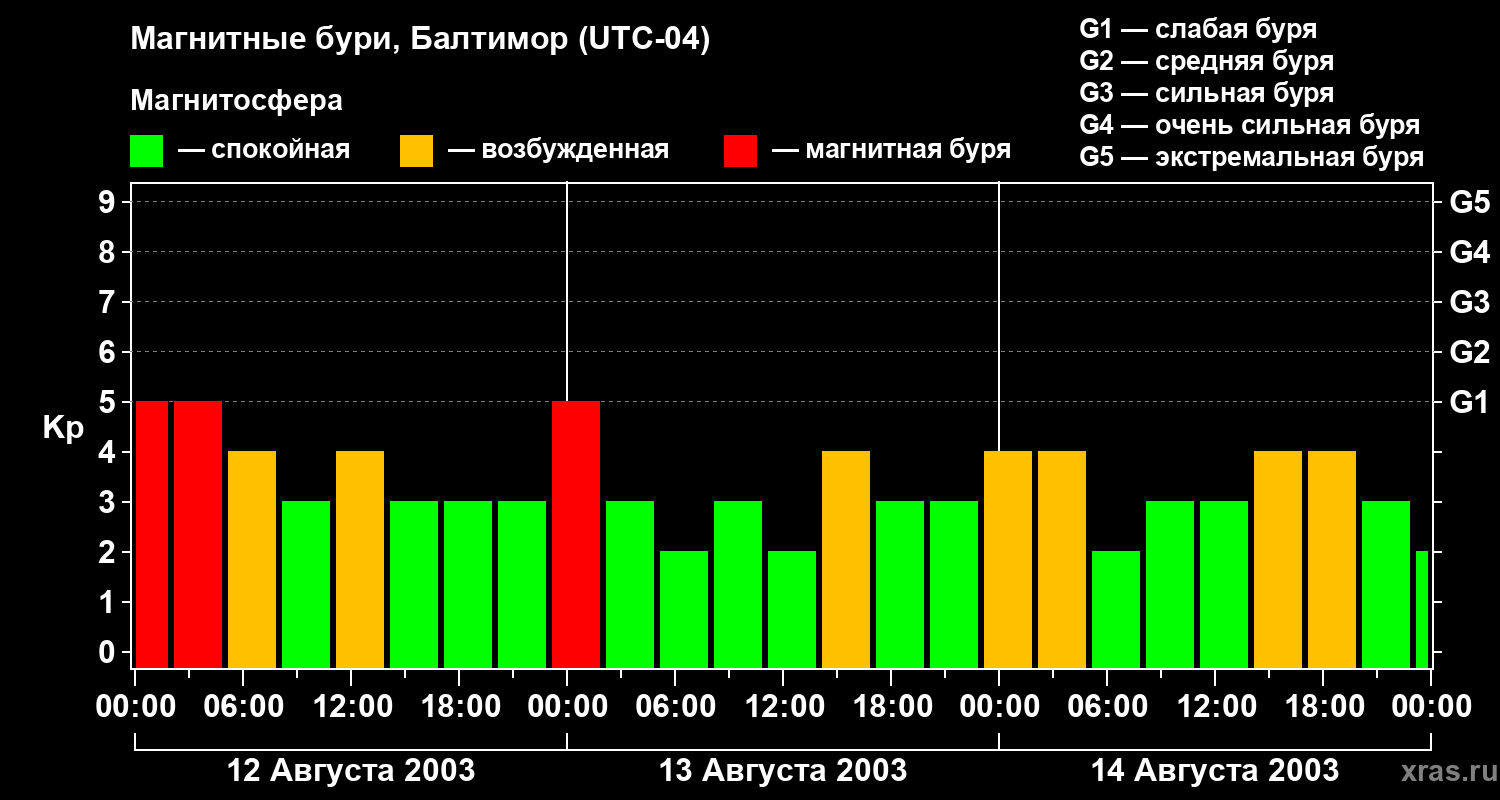Click the red 'магнитная буря' legend swatch

740,151
